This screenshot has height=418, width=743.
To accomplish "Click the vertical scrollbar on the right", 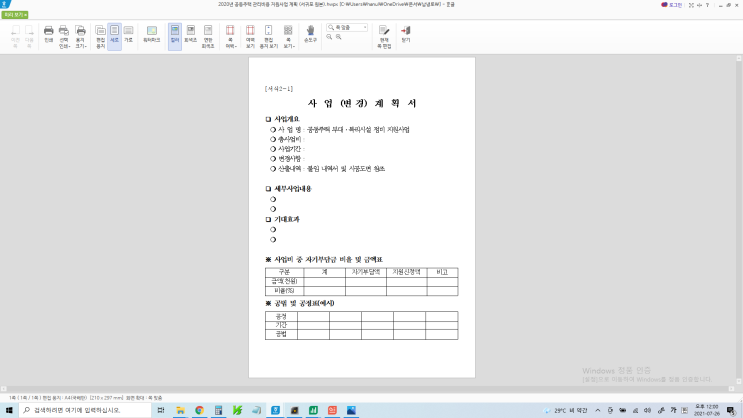I will pos(739,220).
